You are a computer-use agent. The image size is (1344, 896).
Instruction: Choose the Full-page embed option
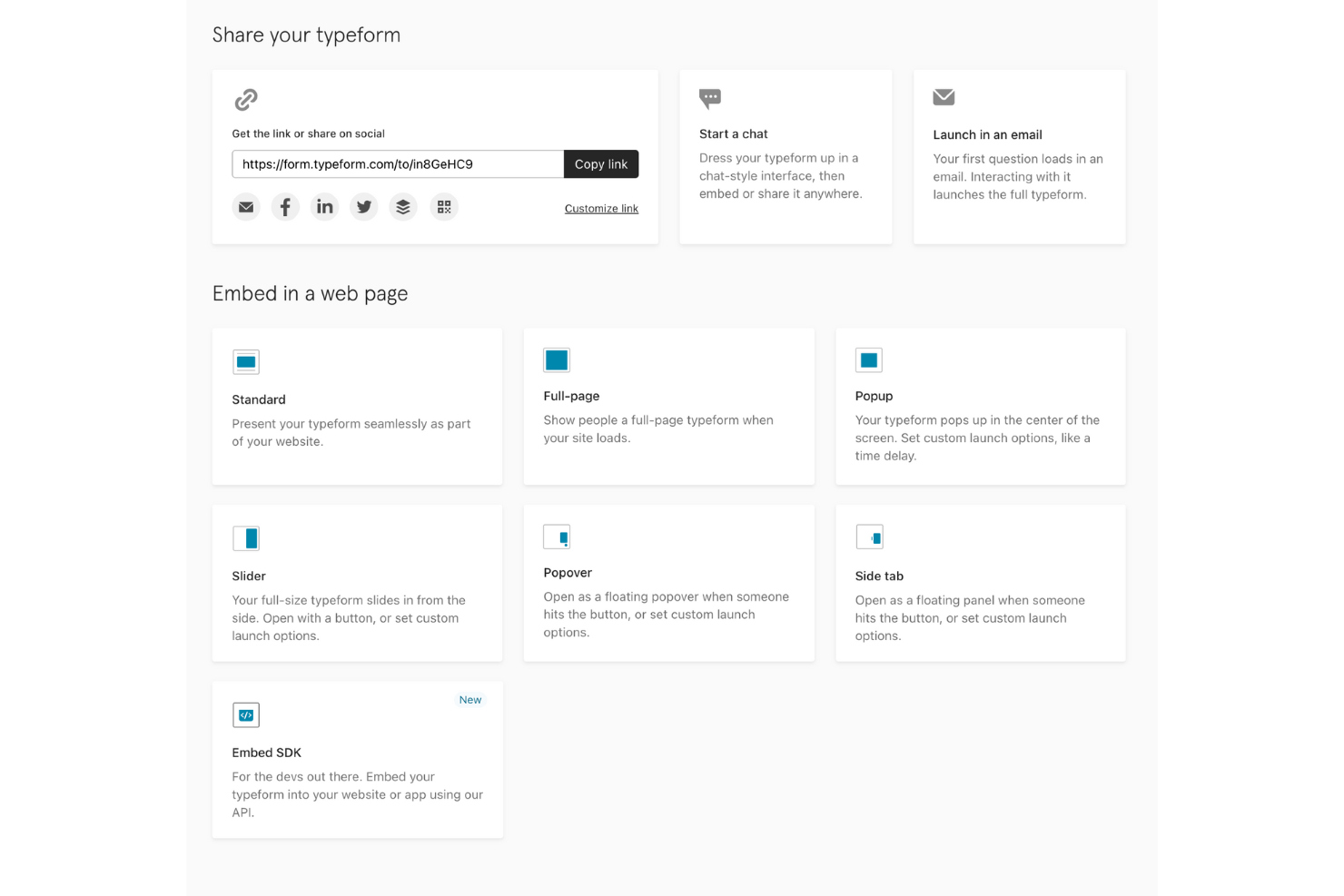pos(668,406)
